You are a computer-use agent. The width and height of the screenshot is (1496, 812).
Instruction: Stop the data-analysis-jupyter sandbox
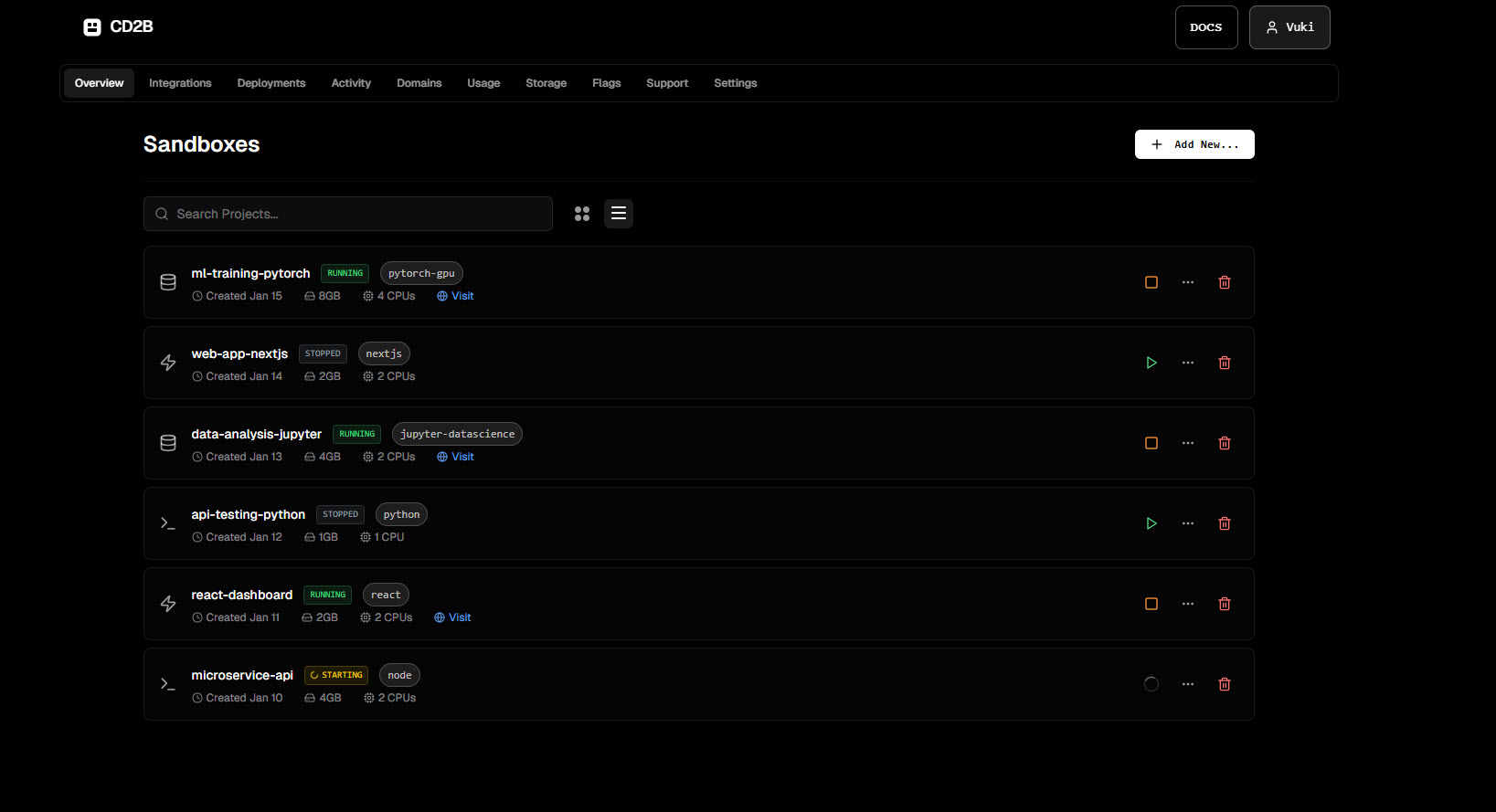[x=1151, y=443]
